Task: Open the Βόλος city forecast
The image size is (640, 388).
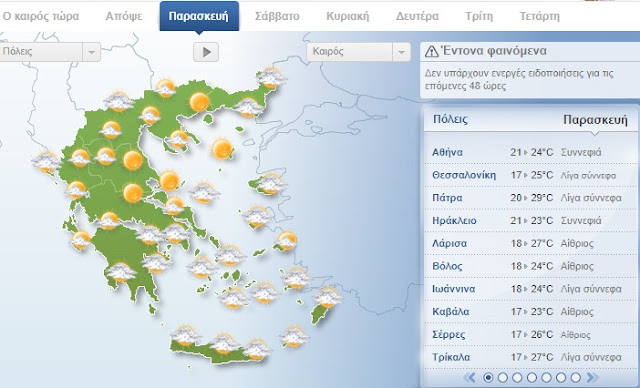Action: [x=447, y=266]
